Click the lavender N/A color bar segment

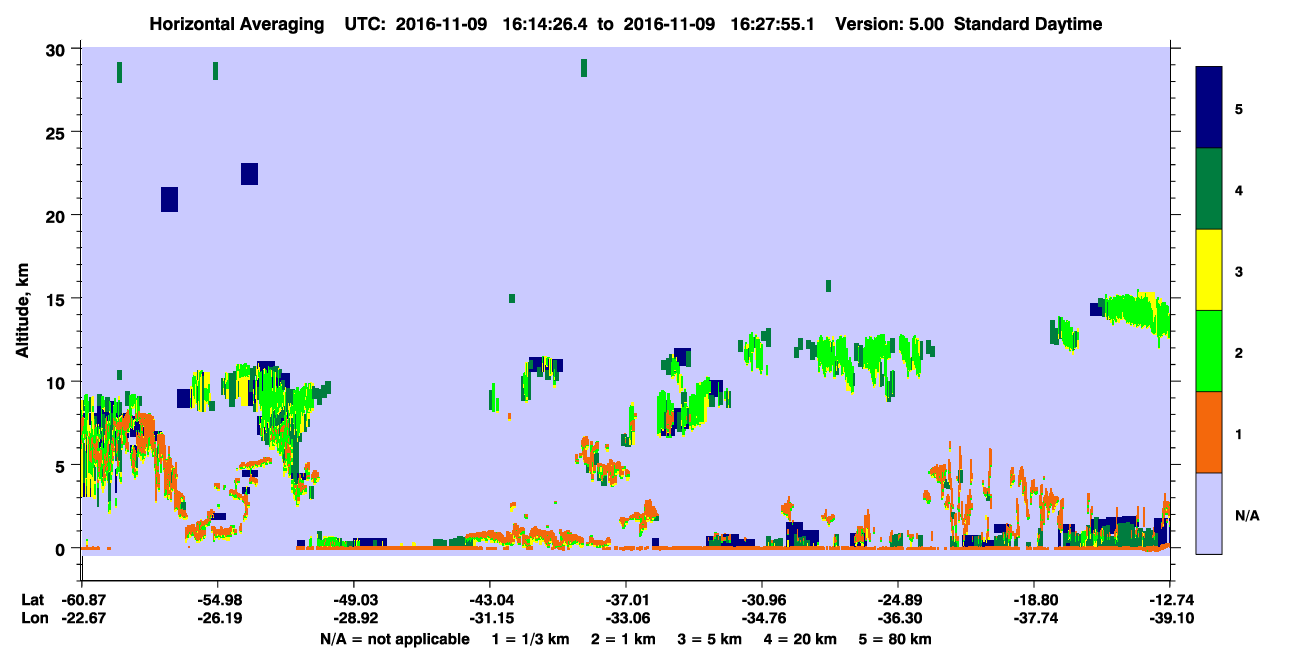(x=1209, y=513)
